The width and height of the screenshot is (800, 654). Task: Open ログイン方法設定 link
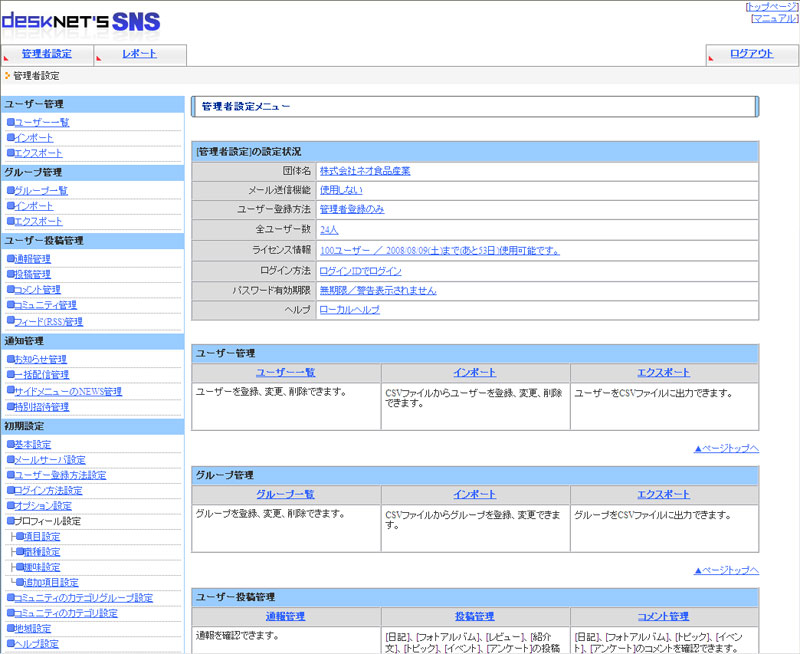pos(48,490)
